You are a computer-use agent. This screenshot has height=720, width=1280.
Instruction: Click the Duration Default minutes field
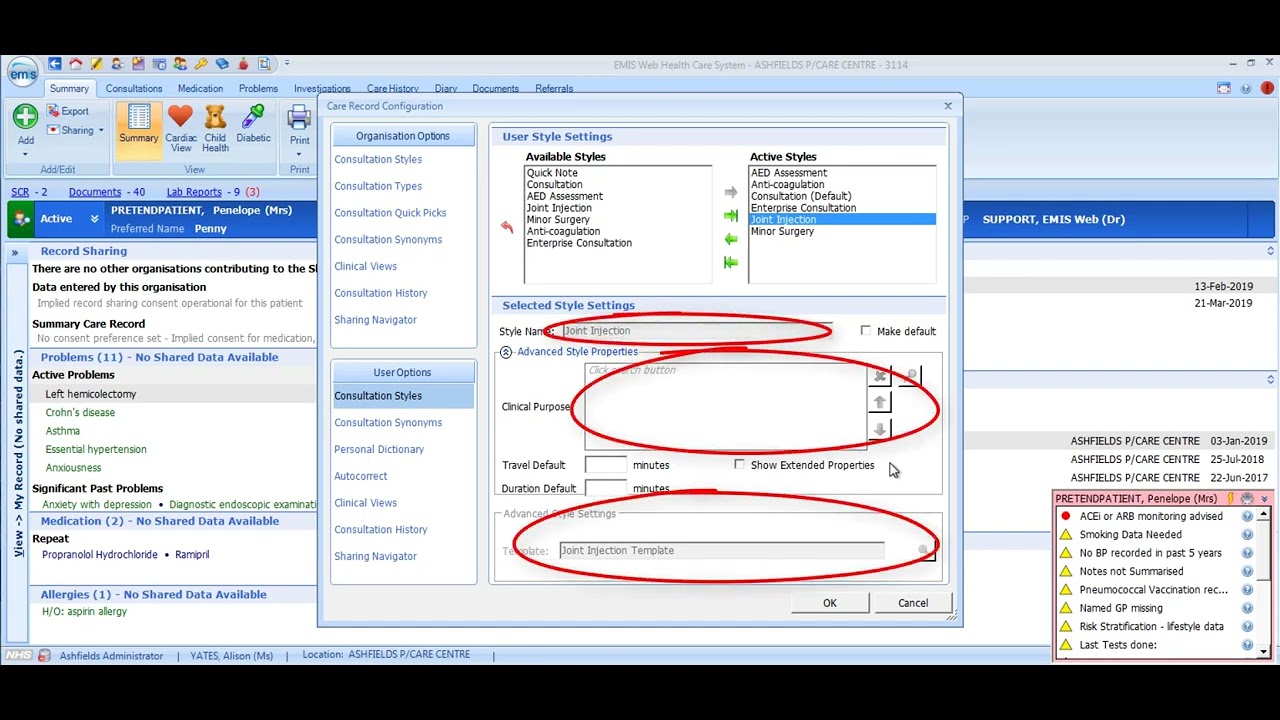pyautogui.click(x=606, y=488)
